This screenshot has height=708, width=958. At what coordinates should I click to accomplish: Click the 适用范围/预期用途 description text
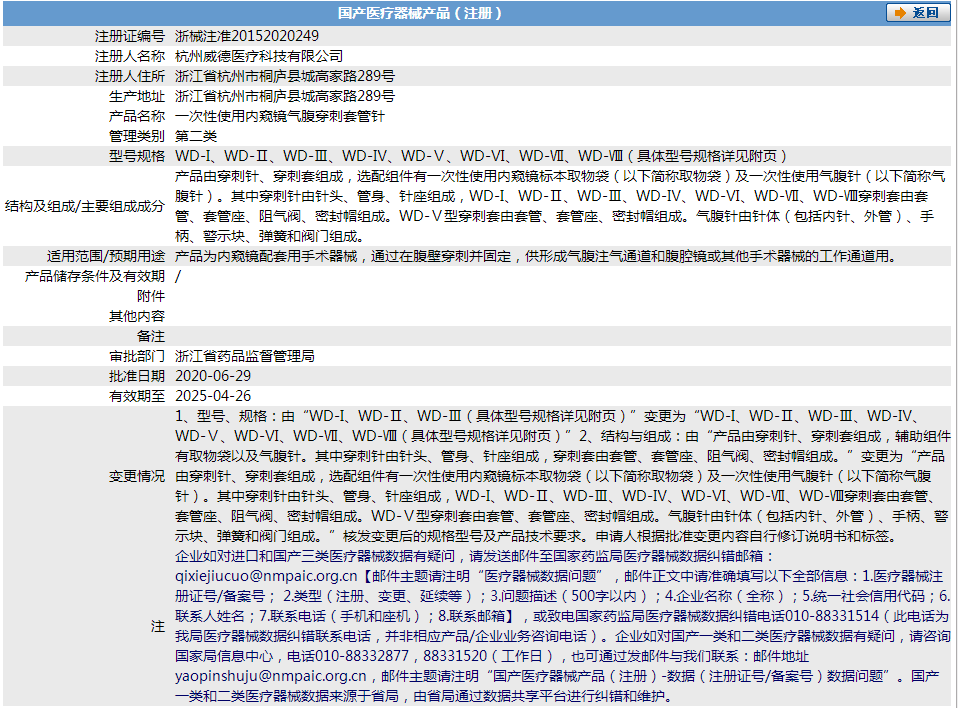[535, 257]
